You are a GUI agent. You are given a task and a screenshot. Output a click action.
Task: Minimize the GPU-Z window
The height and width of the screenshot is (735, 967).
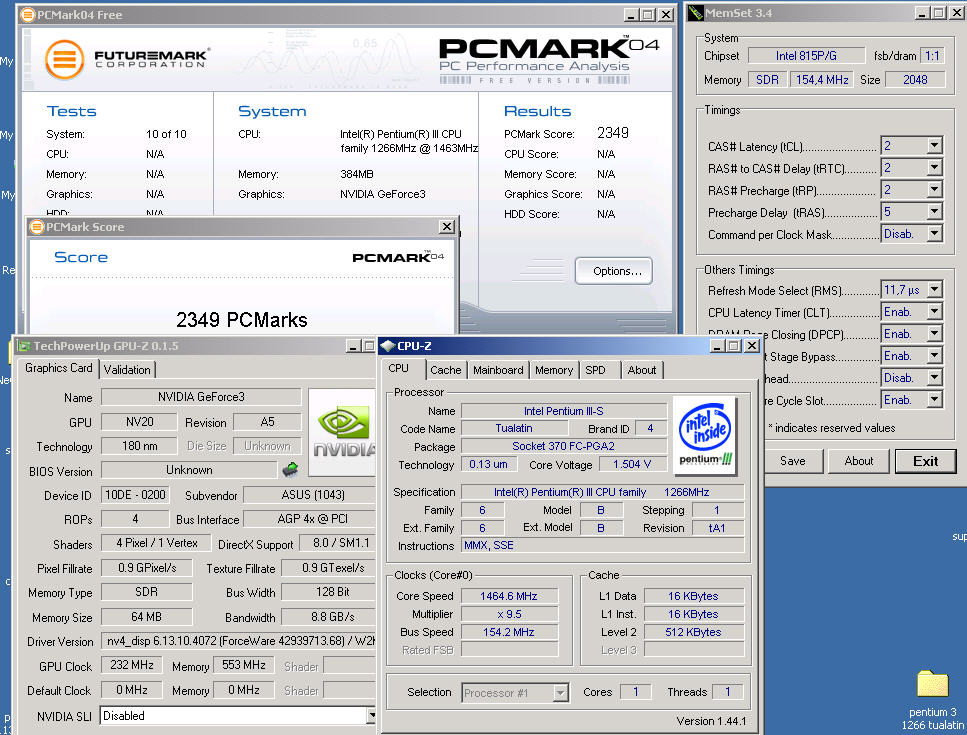tap(353, 346)
